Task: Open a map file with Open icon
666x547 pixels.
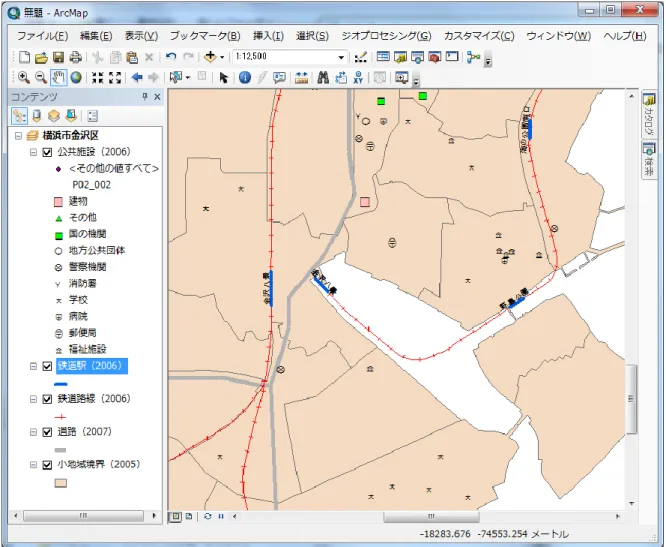Action: [41, 57]
